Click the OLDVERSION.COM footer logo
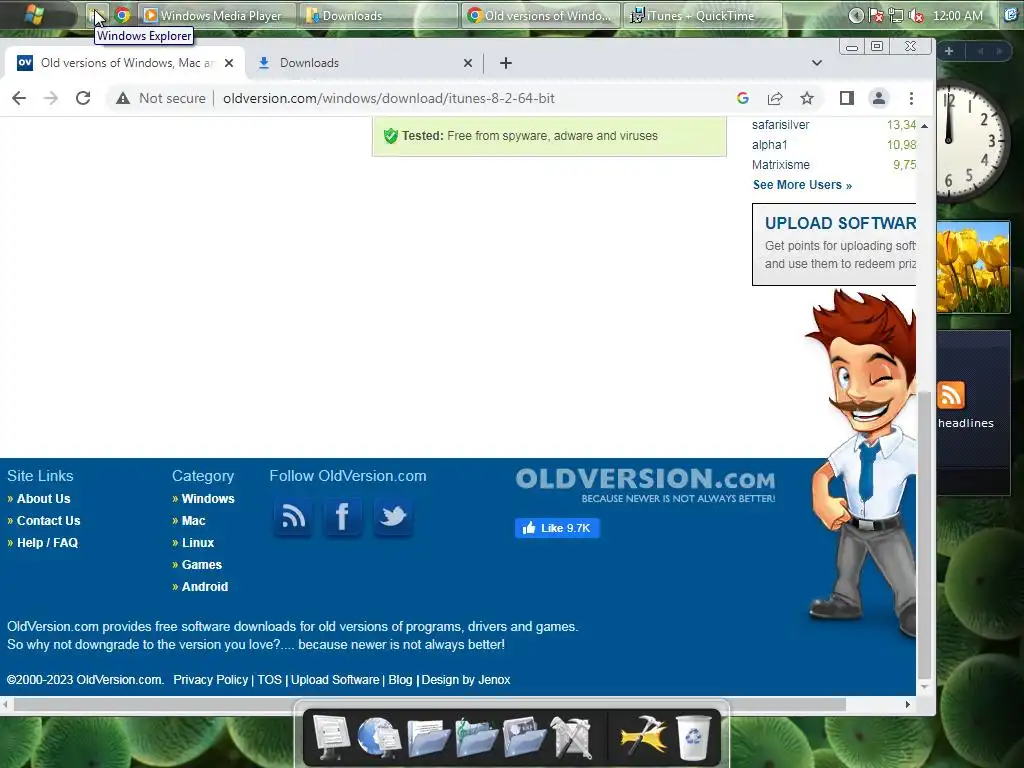 click(645, 485)
